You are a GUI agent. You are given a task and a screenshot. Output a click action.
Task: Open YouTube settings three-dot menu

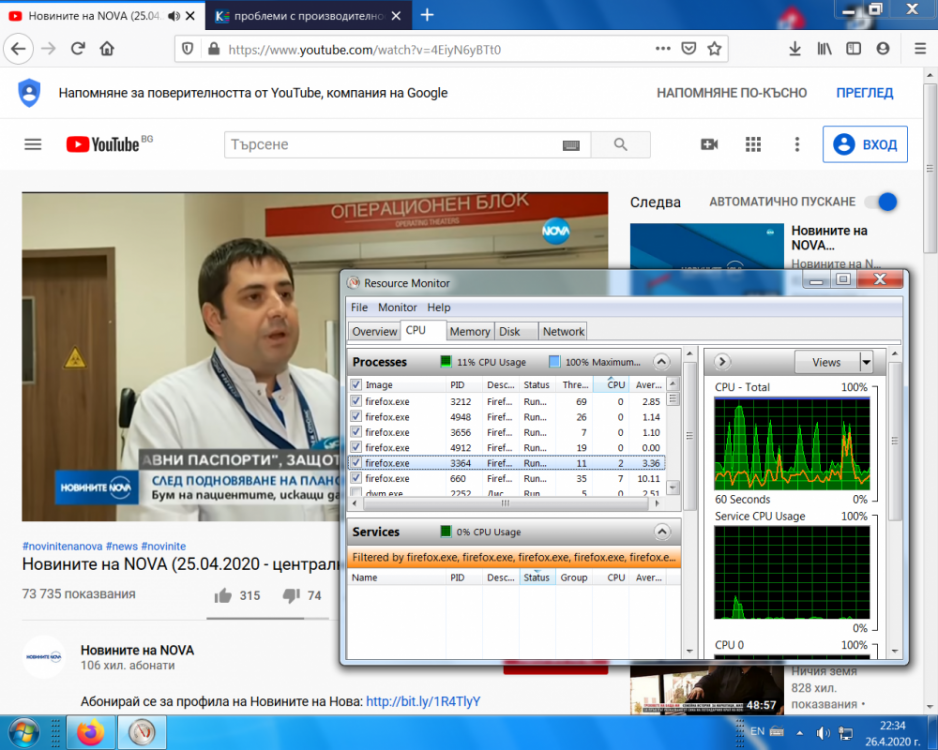(797, 144)
